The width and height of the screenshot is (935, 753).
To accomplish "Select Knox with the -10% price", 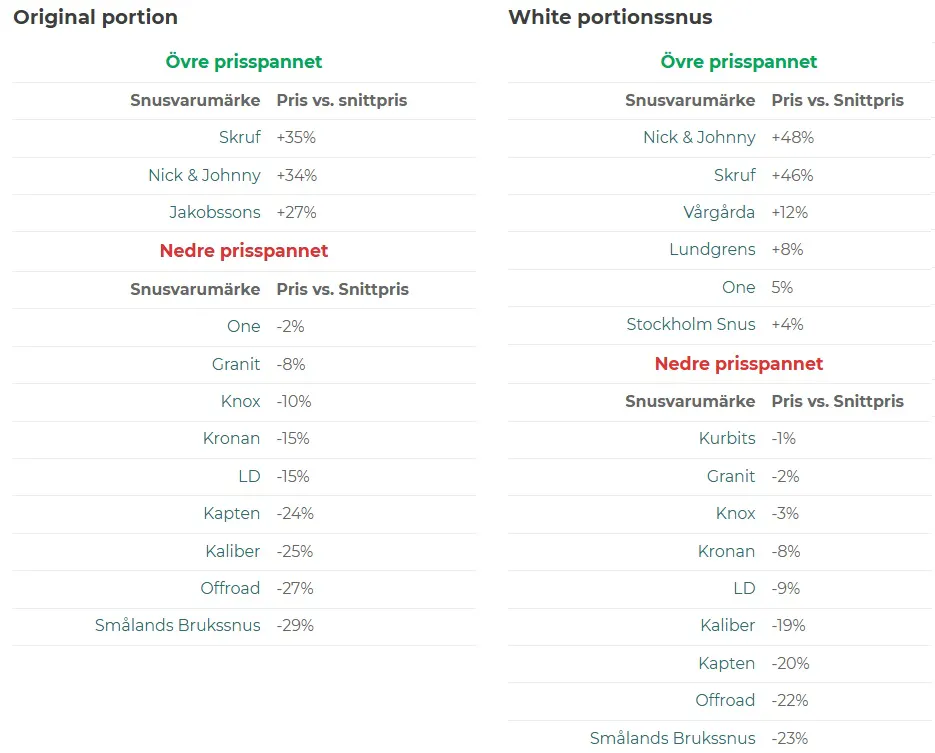I will click(x=240, y=401).
